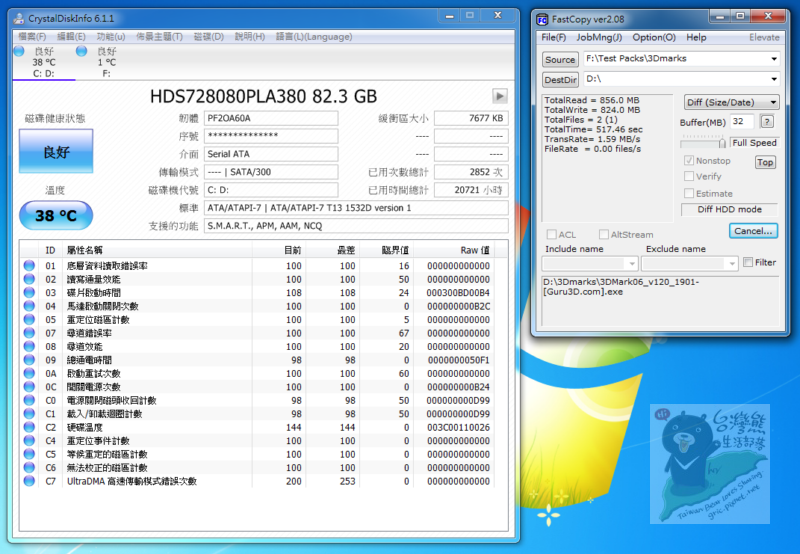
Task: Select the F: disk status icon
Action: click(81, 51)
